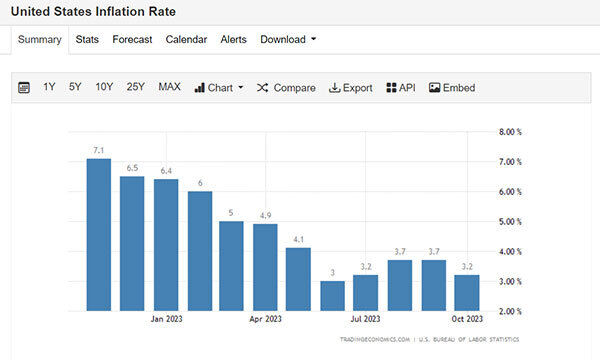The image size is (600, 360).
Task: Select the MAX time range
Action: click(x=170, y=87)
